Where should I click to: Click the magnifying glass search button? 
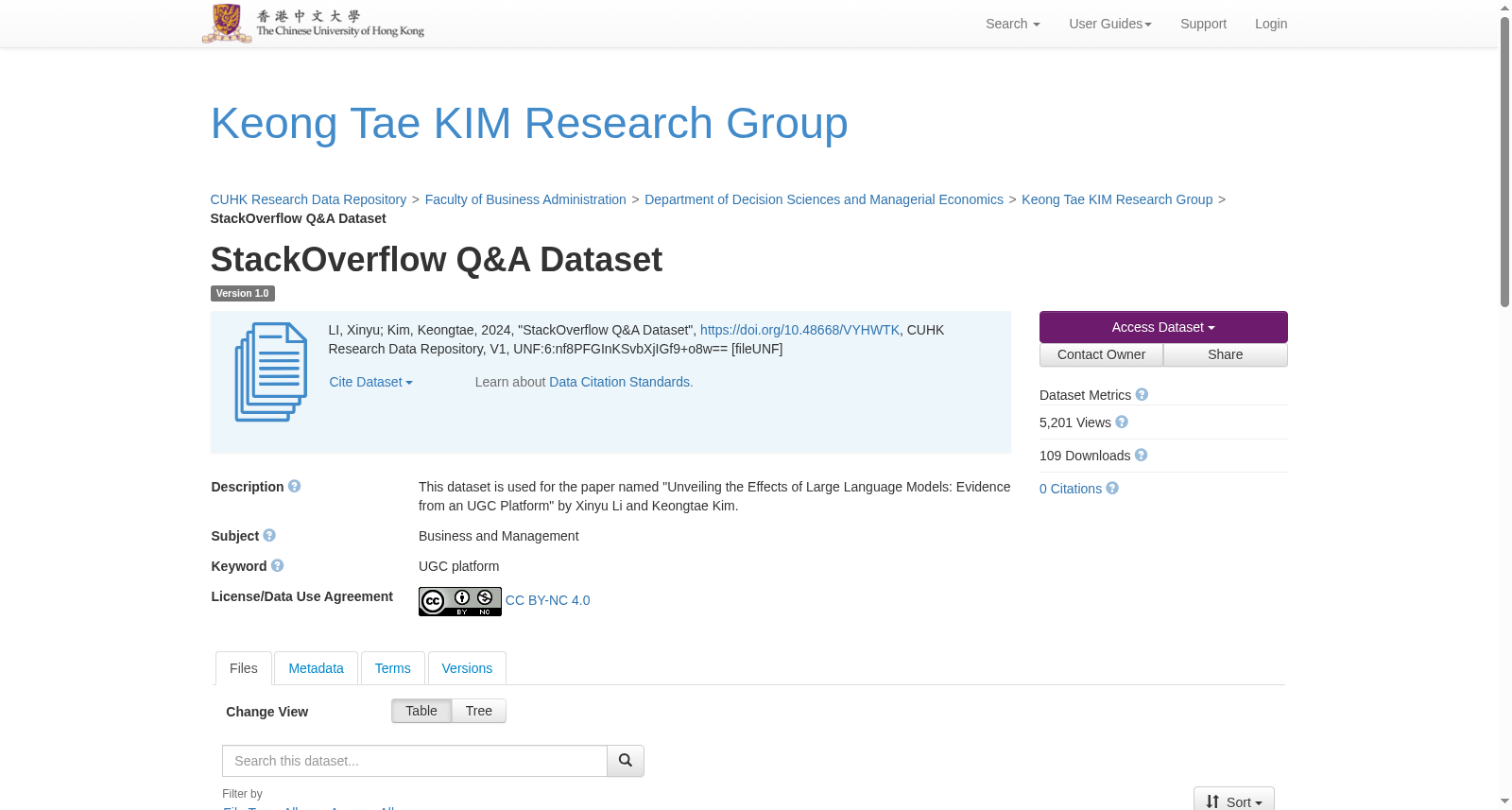click(x=626, y=761)
